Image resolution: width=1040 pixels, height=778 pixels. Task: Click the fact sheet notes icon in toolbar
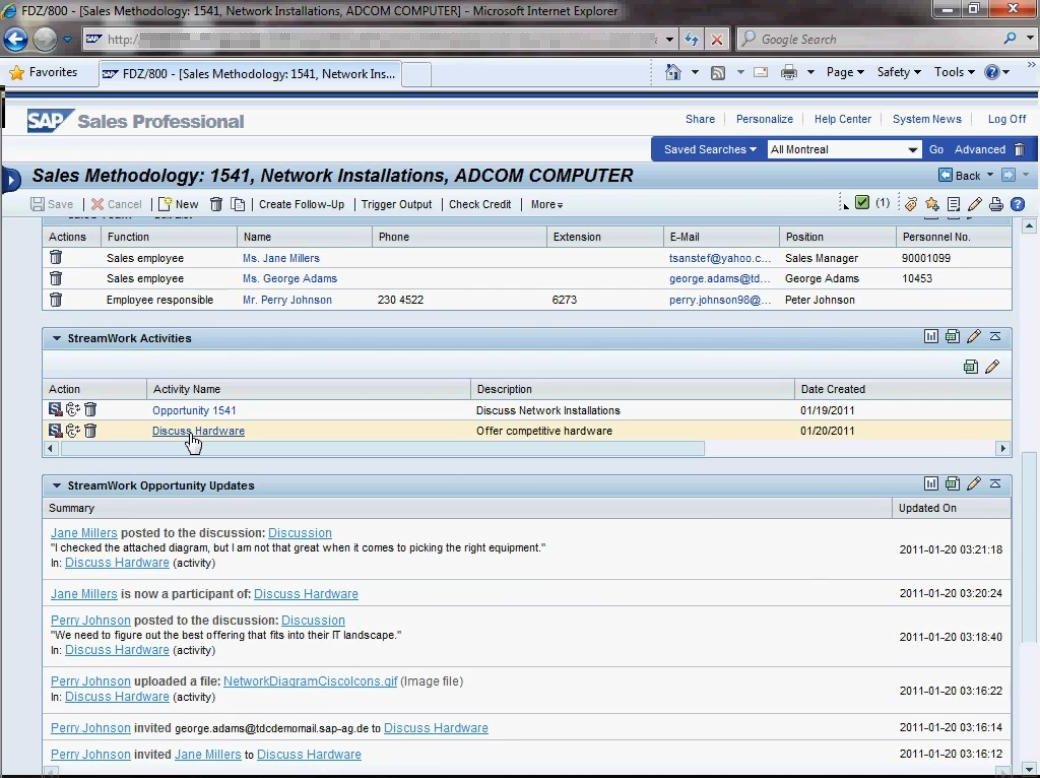click(954, 204)
